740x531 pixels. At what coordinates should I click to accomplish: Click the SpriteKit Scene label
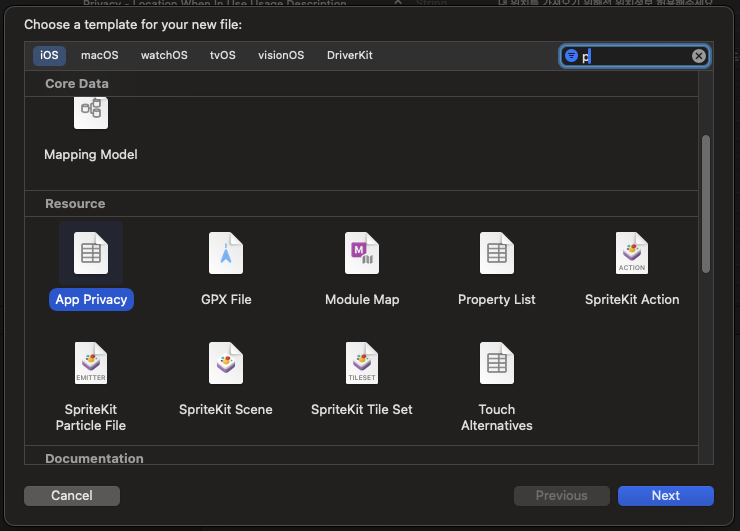[x=226, y=410]
